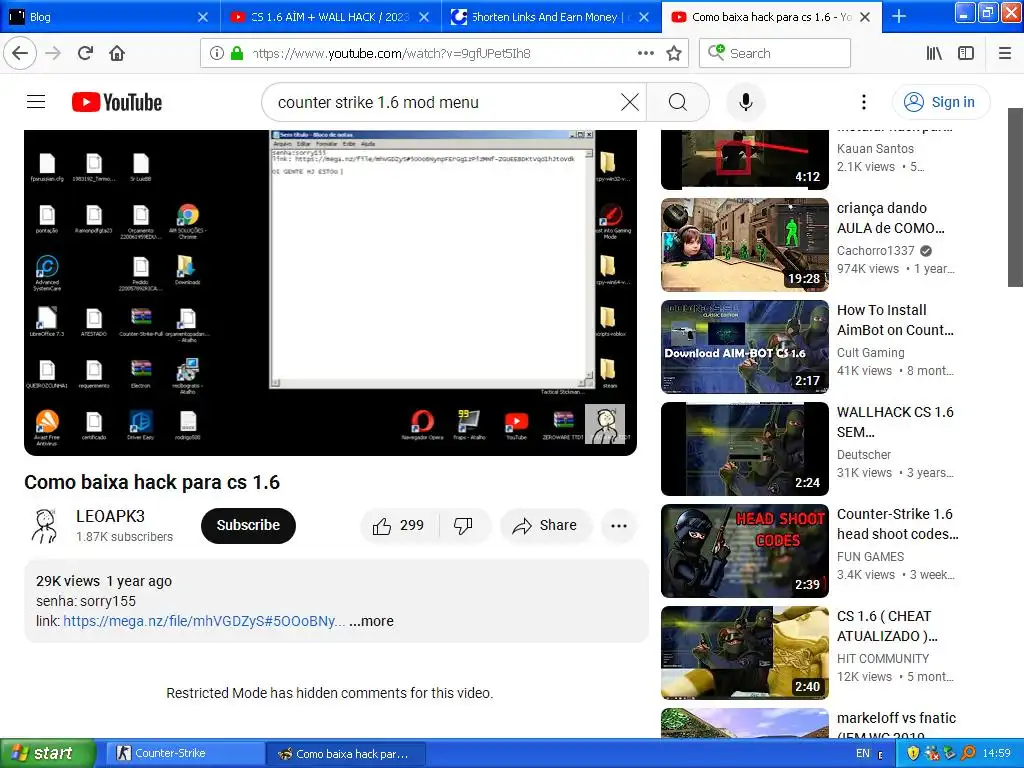Close the Blog tab

pos(203,17)
